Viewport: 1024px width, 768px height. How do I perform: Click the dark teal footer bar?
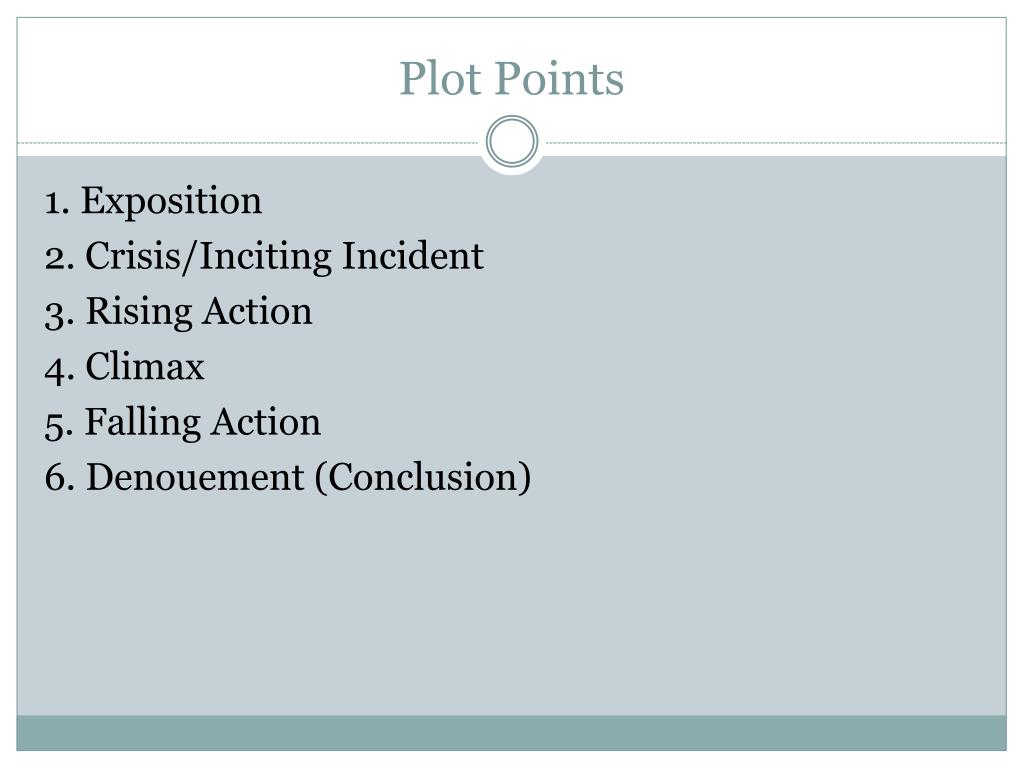click(511, 733)
